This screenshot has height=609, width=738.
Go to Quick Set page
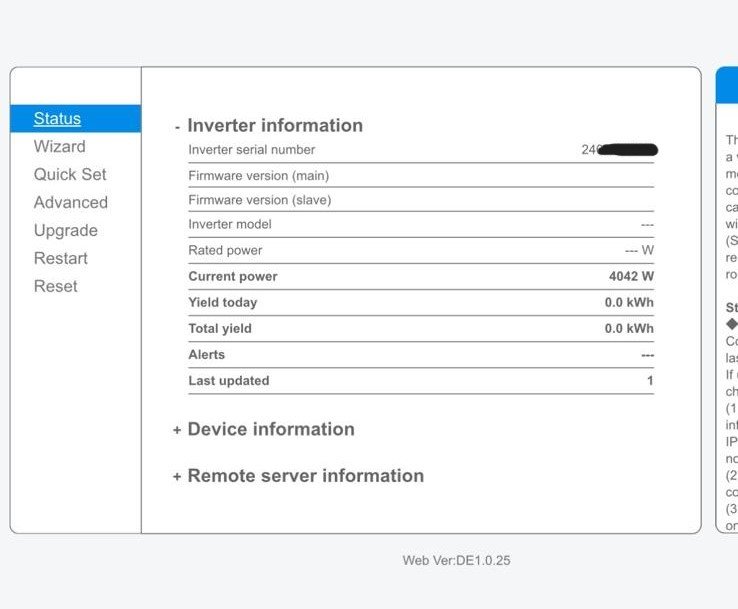point(70,174)
